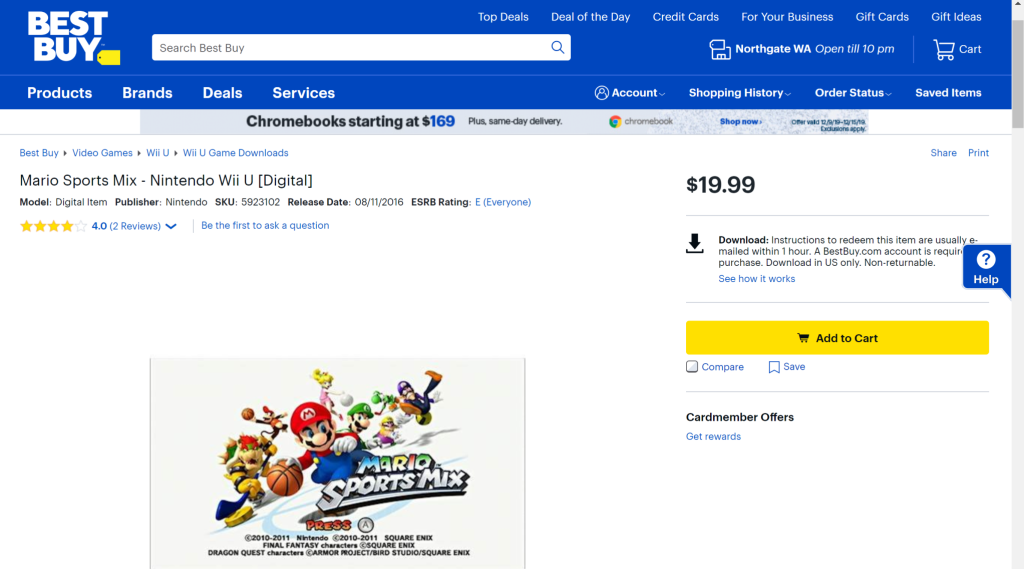Click the Account profile icon

coord(602,93)
